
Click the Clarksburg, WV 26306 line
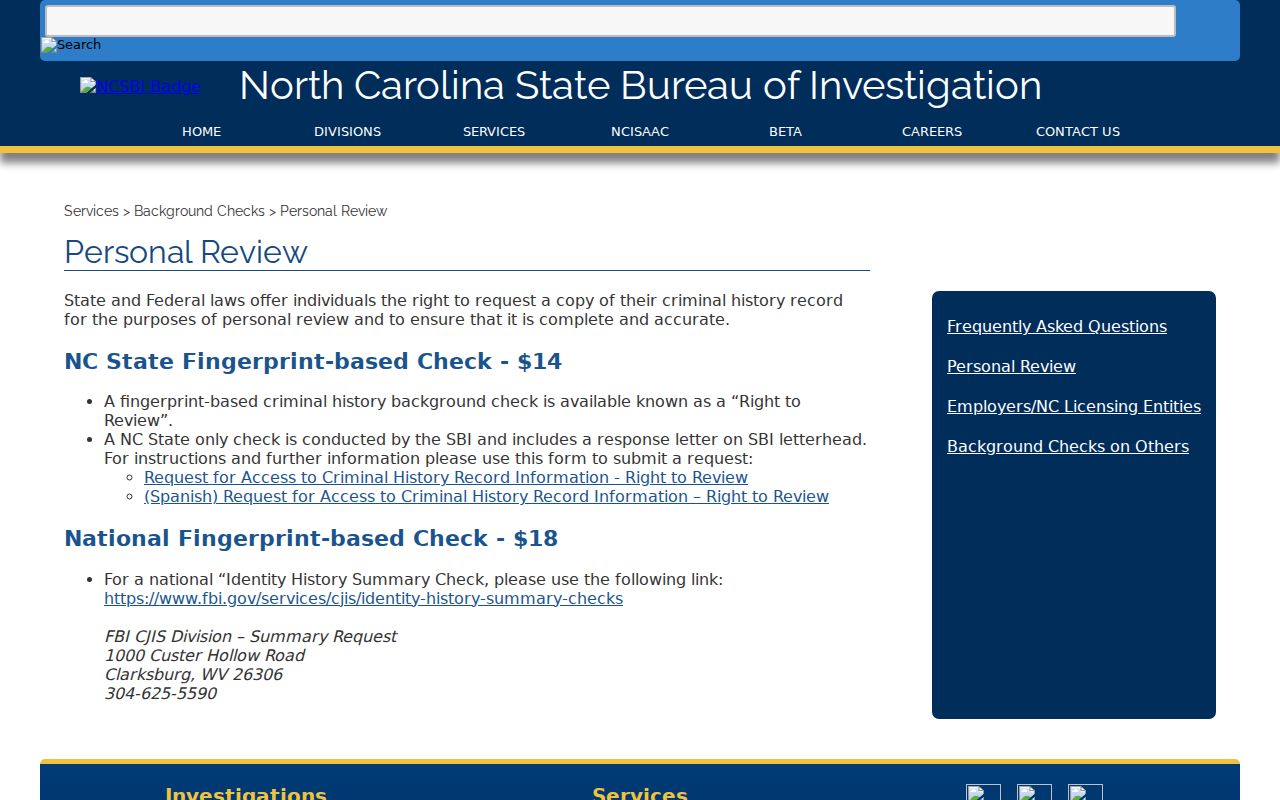click(193, 674)
